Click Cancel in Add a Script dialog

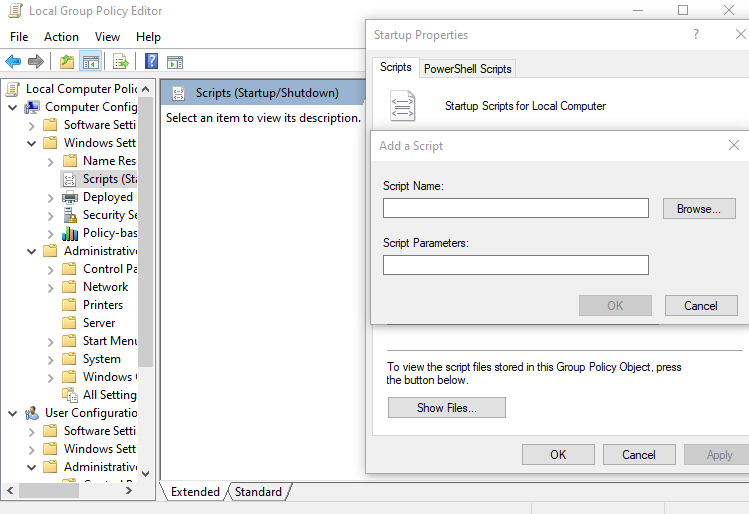click(701, 305)
